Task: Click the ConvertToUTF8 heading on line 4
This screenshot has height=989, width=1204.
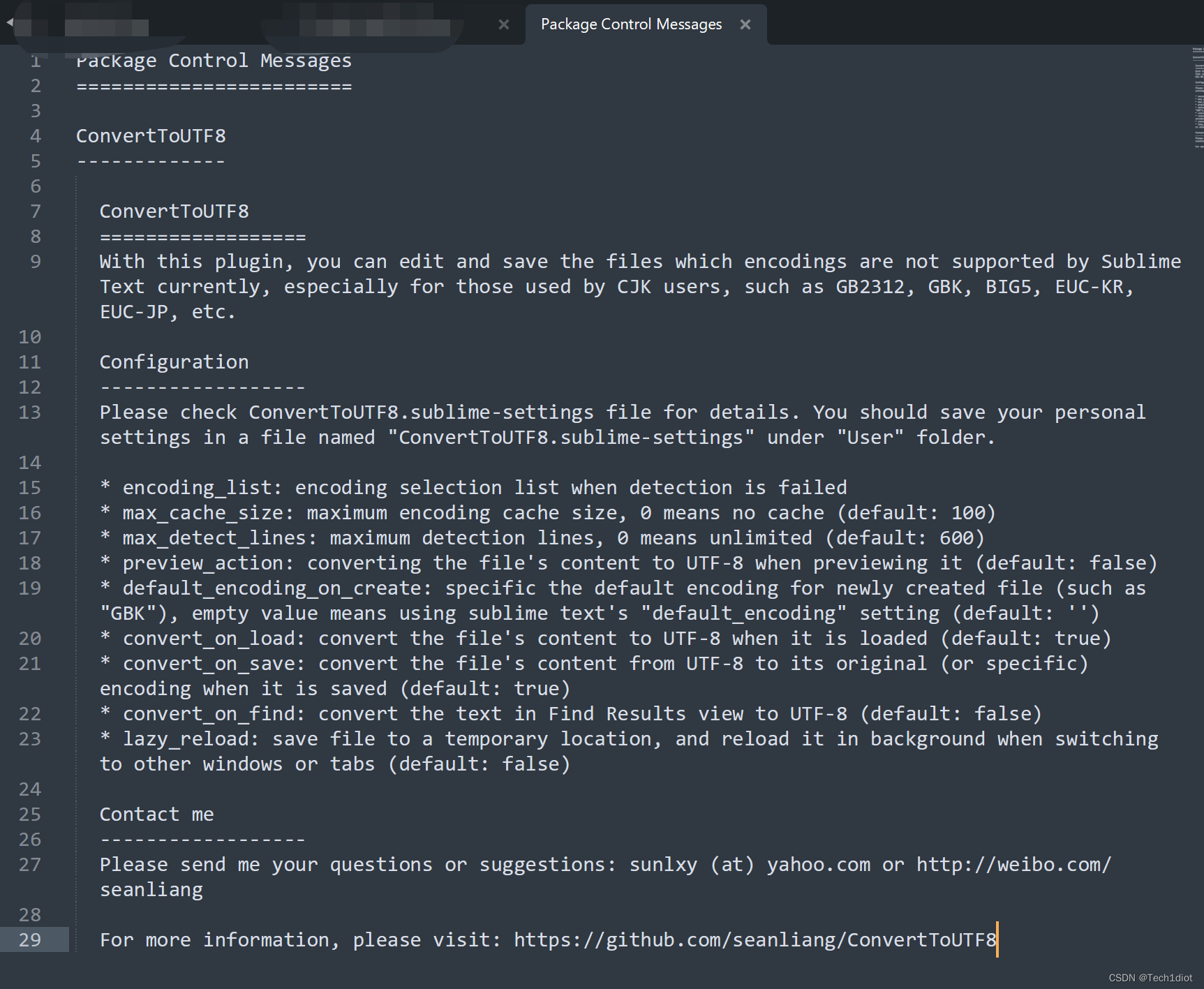Action: (x=151, y=135)
